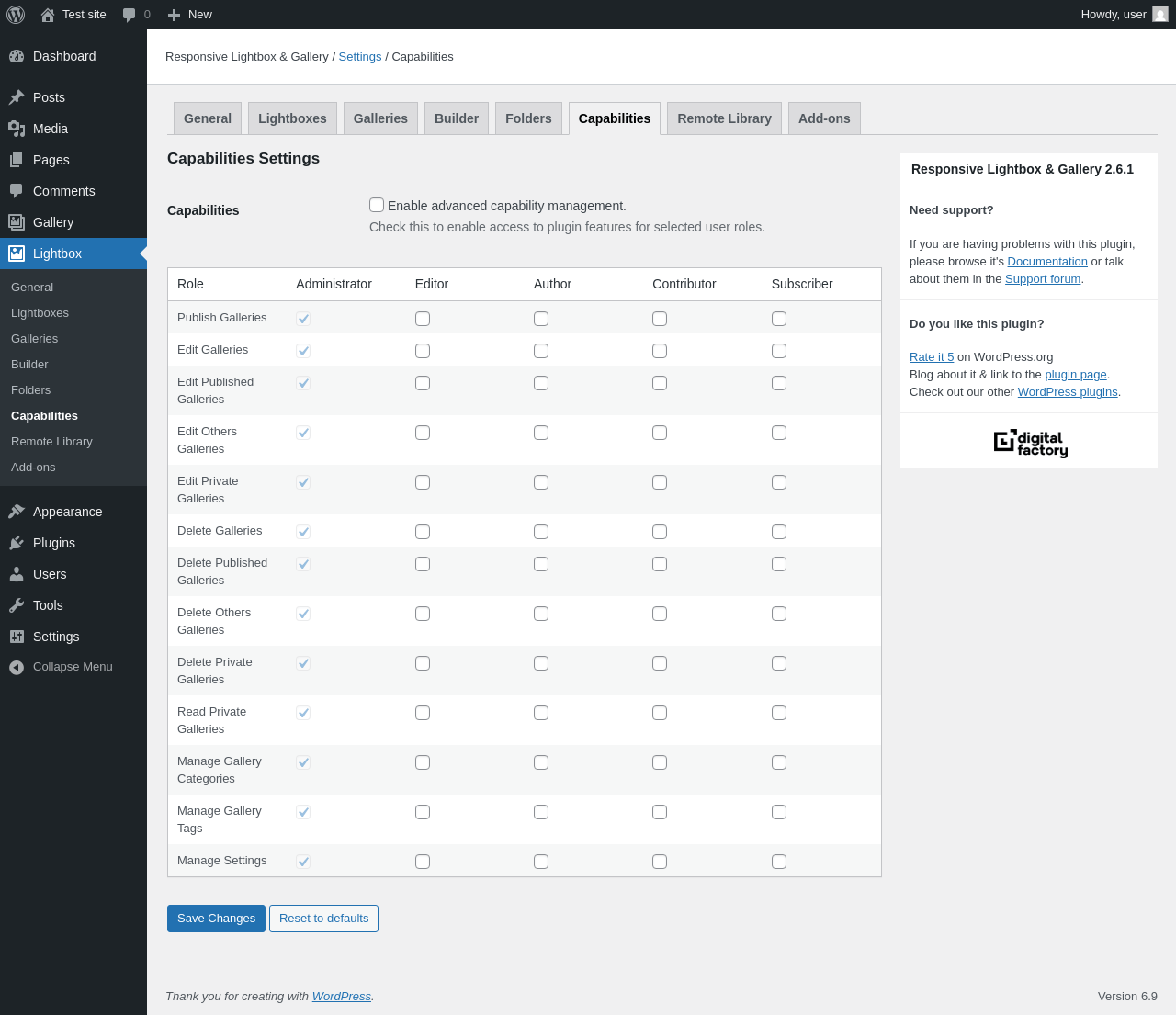Click the comments bubble icon in admin bar

130,15
